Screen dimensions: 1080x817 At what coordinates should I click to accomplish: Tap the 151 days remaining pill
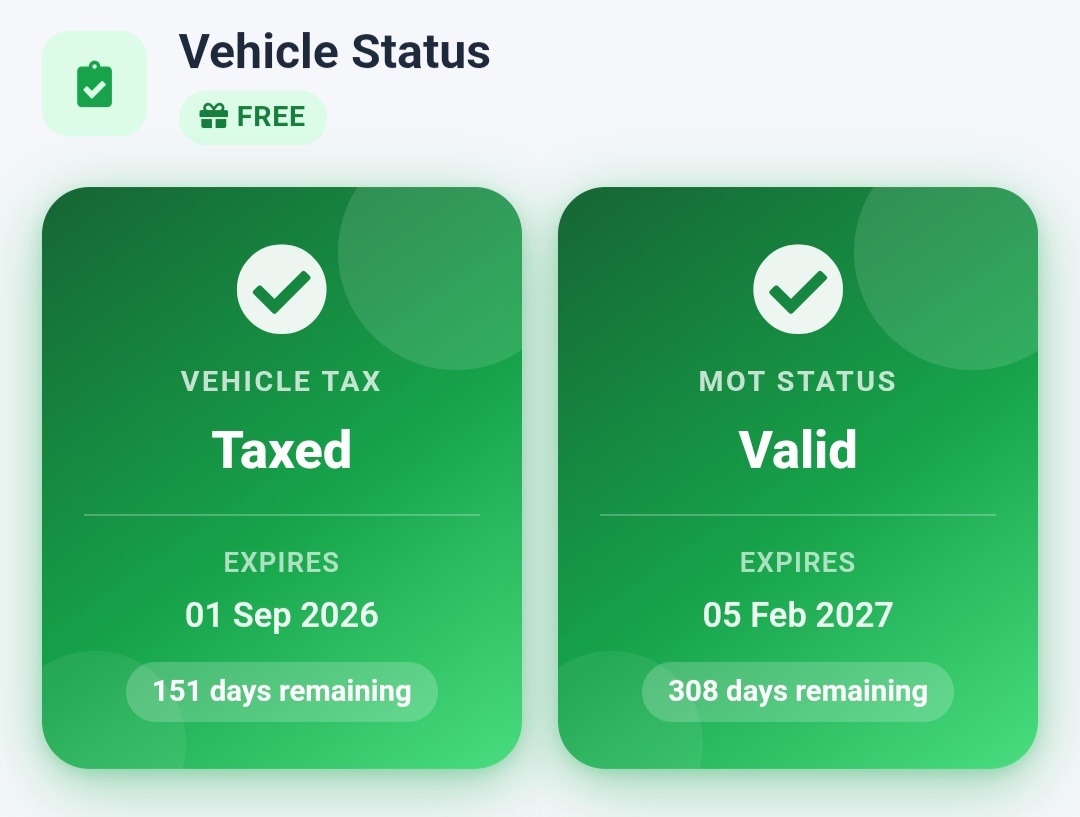pyautogui.click(x=282, y=691)
